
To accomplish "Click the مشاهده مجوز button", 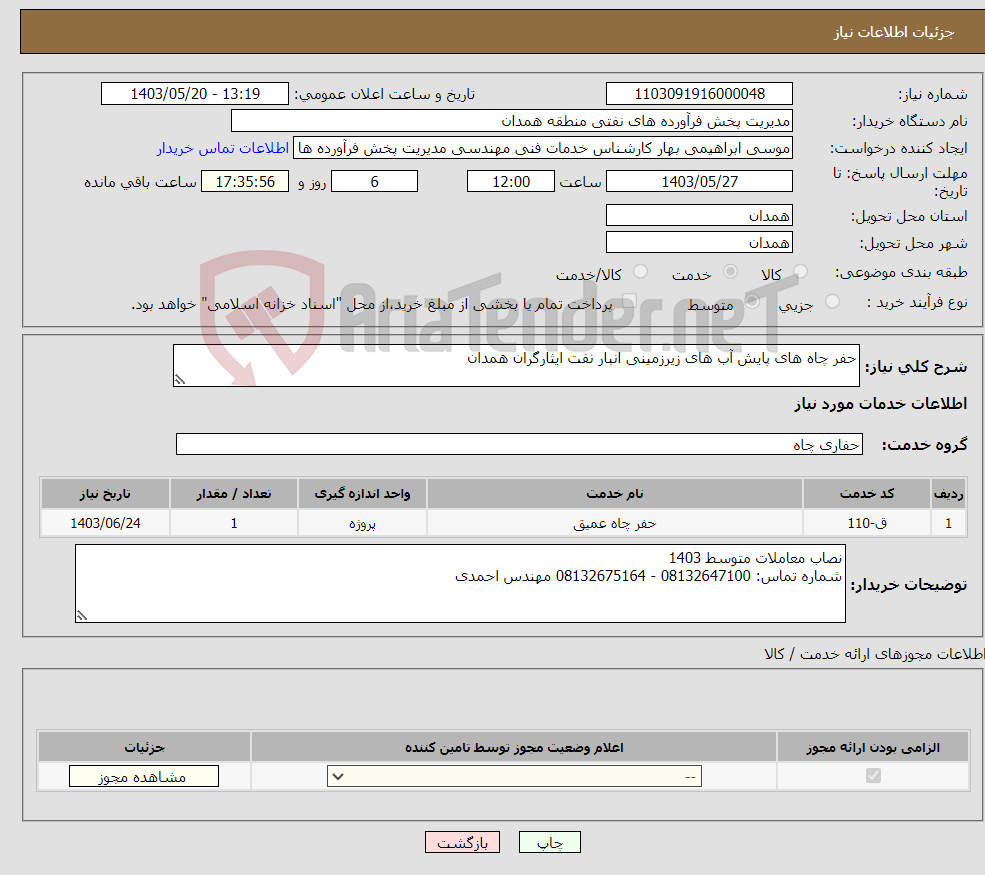I will point(144,776).
